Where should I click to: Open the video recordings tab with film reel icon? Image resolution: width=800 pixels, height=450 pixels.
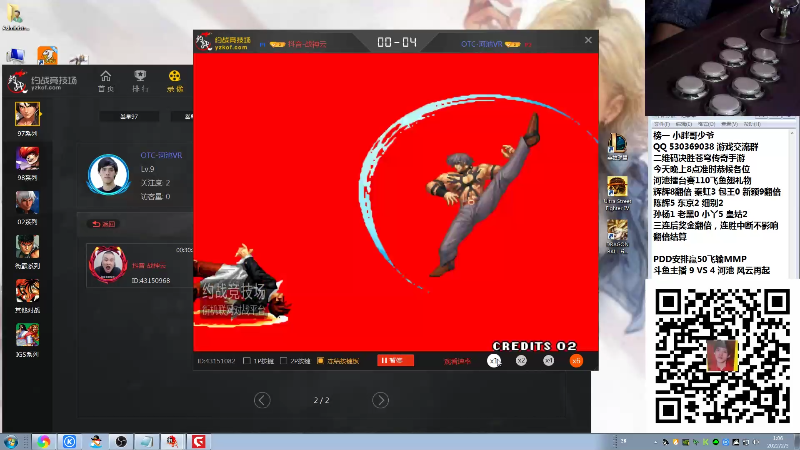pyautogui.click(x=174, y=81)
